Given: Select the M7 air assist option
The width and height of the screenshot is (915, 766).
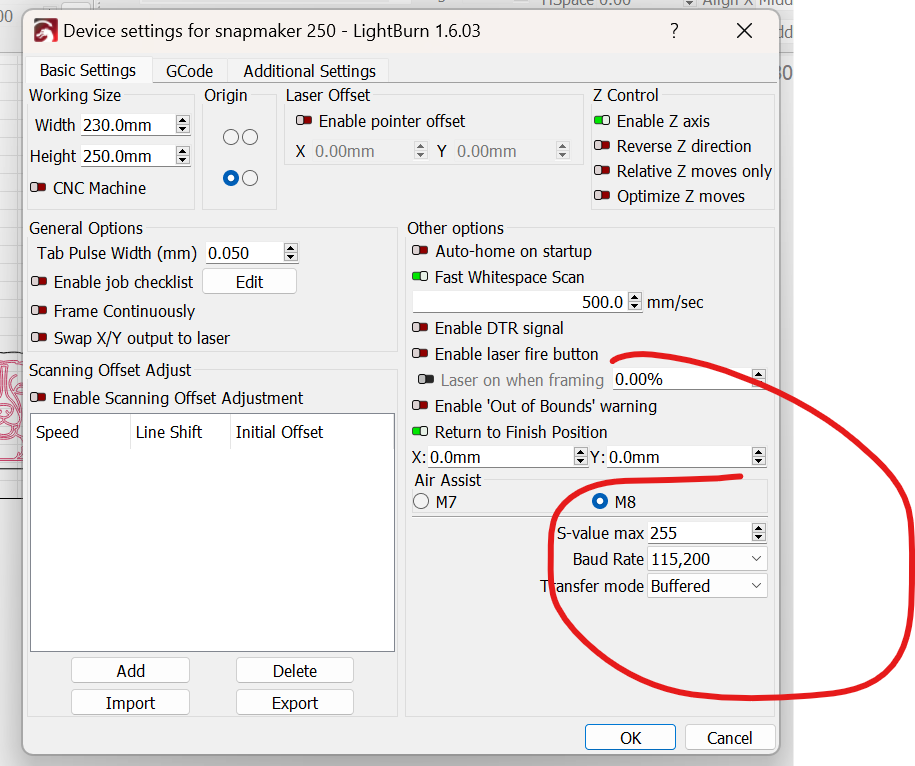Looking at the screenshot, I should click(x=421, y=501).
